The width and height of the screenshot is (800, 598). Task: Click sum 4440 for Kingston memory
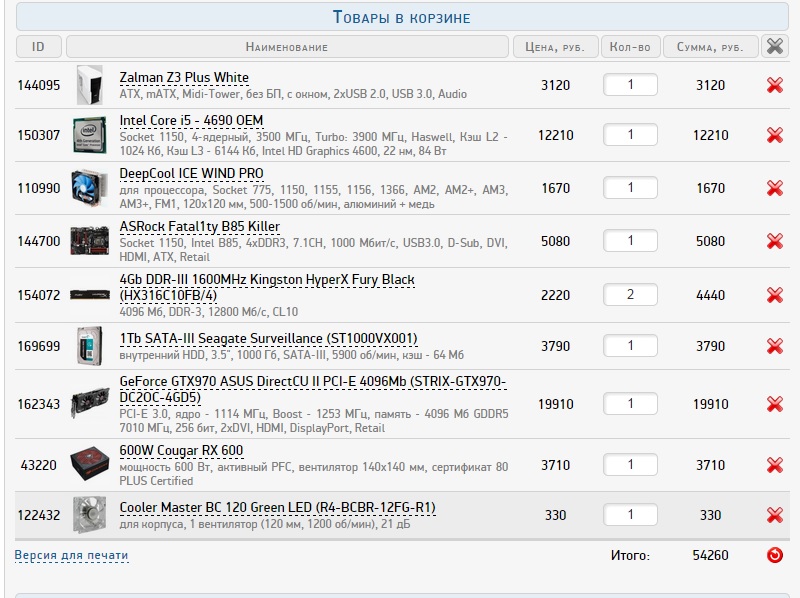click(710, 295)
